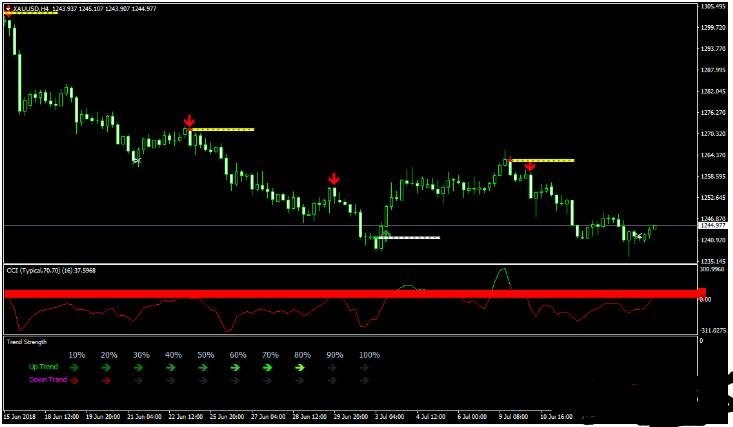Click the dimmed Down Trend 100% arrow
733x427 pixels.
(364, 381)
